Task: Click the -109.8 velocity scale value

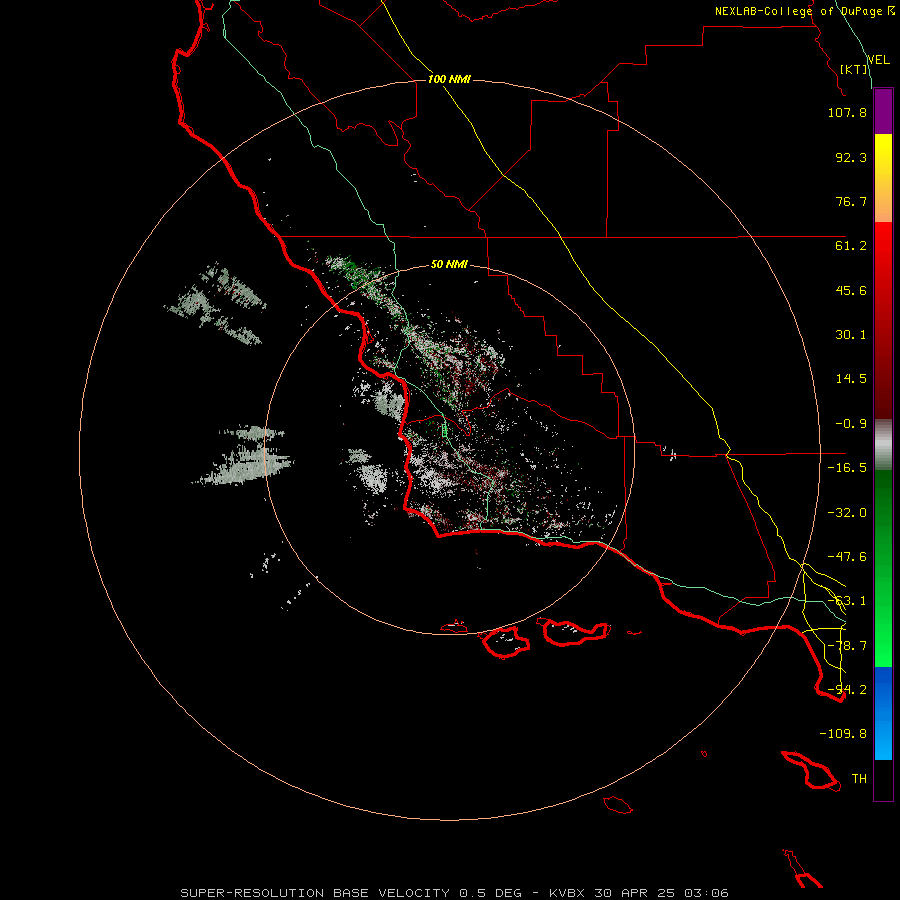Action: tap(843, 734)
